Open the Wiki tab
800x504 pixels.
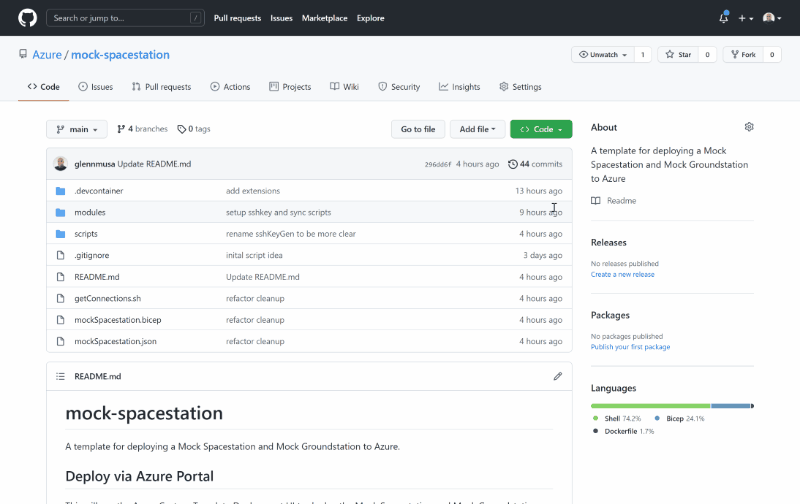coord(344,87)
